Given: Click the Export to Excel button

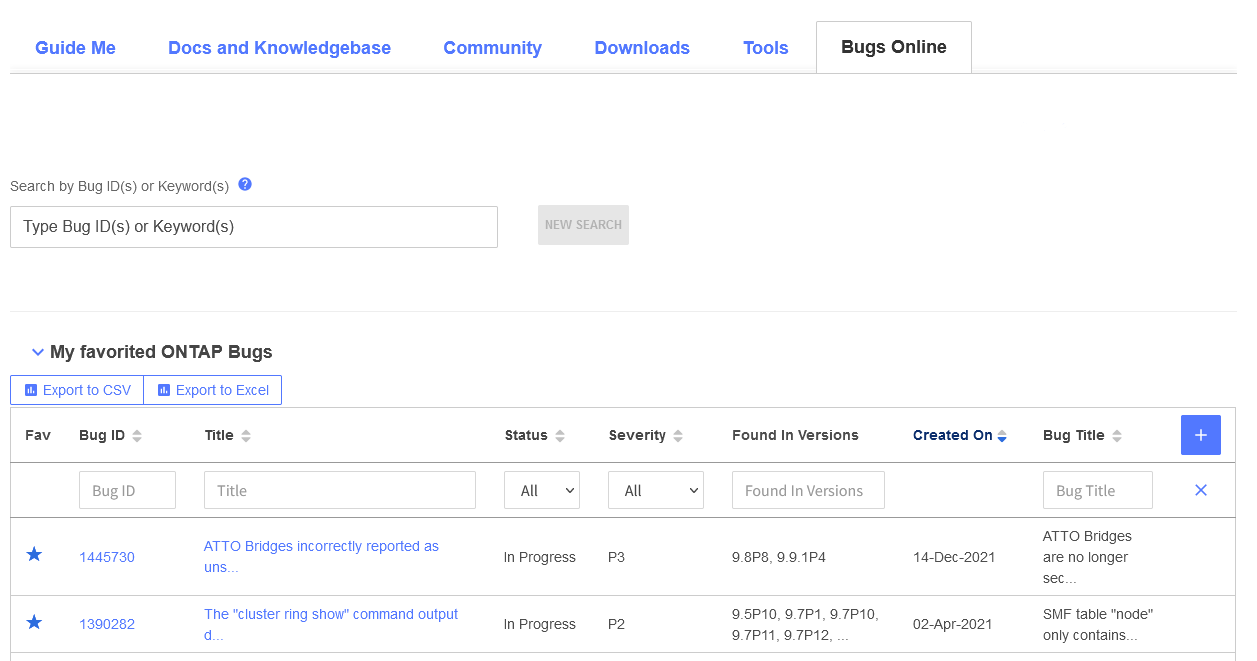Looking at the screenshot, I should [x=213, y=390].
